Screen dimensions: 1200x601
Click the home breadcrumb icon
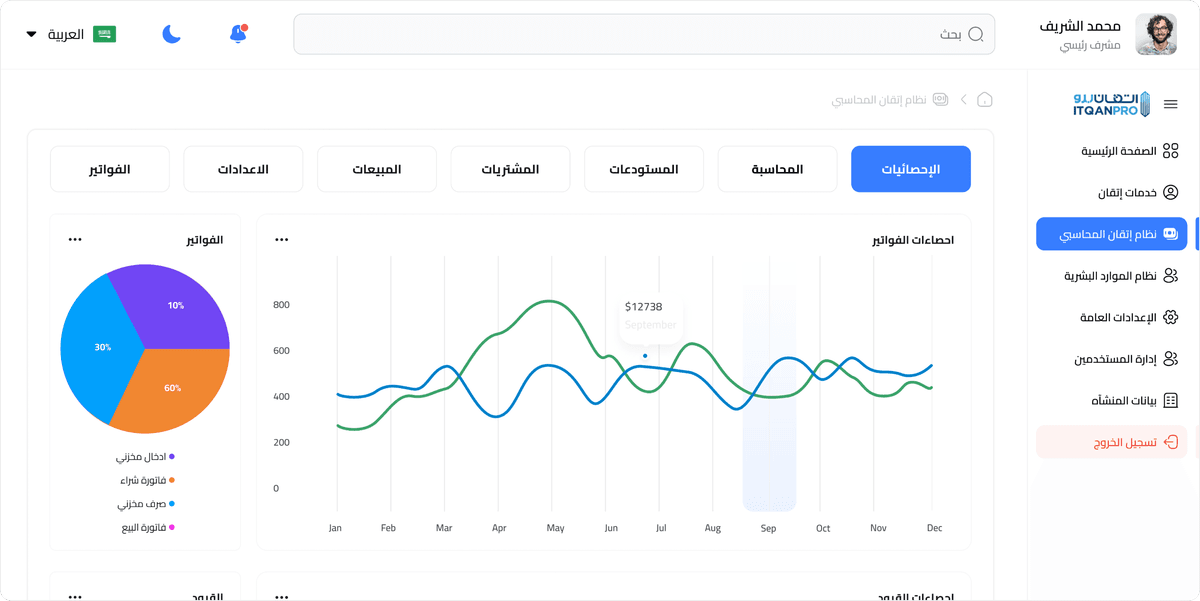(984, 100)
